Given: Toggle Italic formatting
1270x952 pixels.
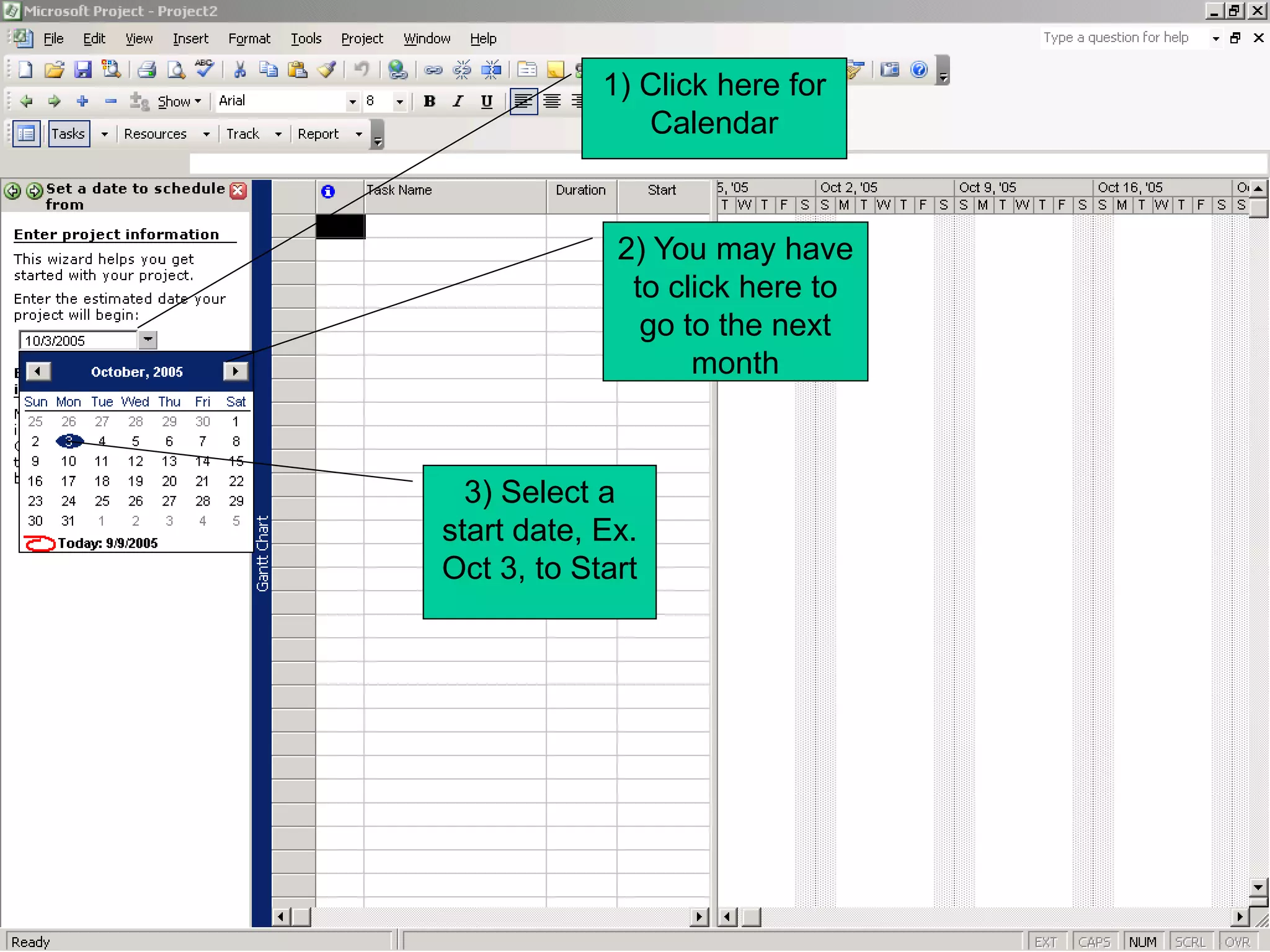Looking at the screenshot, I should tap(458, 101).
